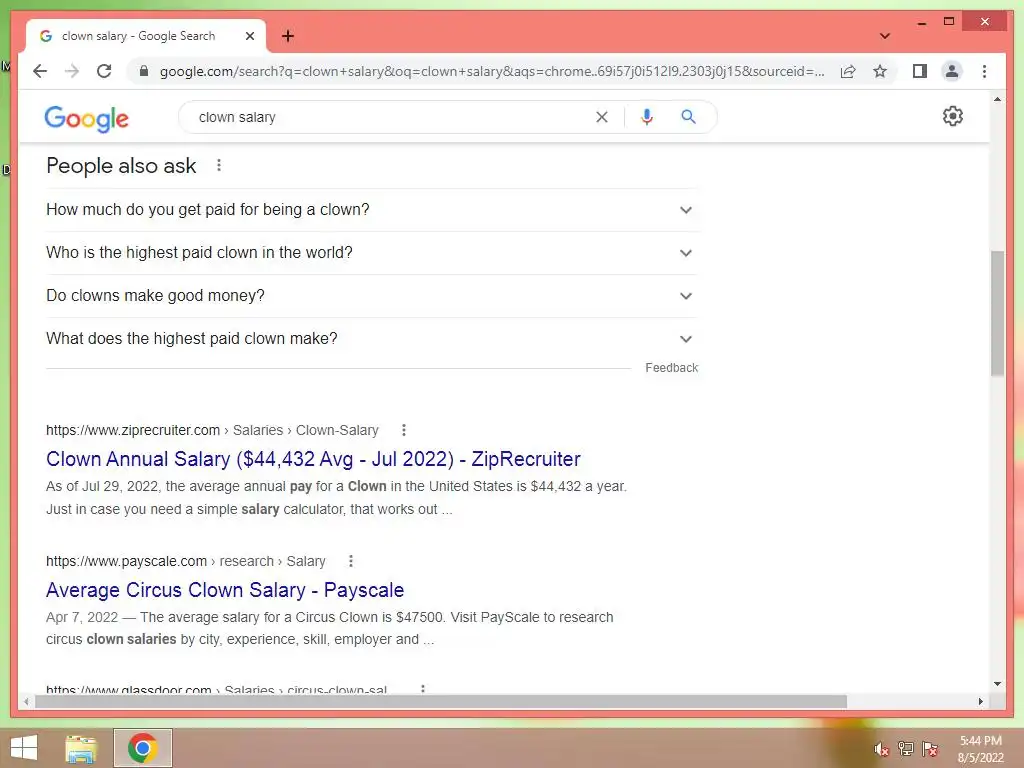Click the Chrome taskbar icon

point(142,748)
